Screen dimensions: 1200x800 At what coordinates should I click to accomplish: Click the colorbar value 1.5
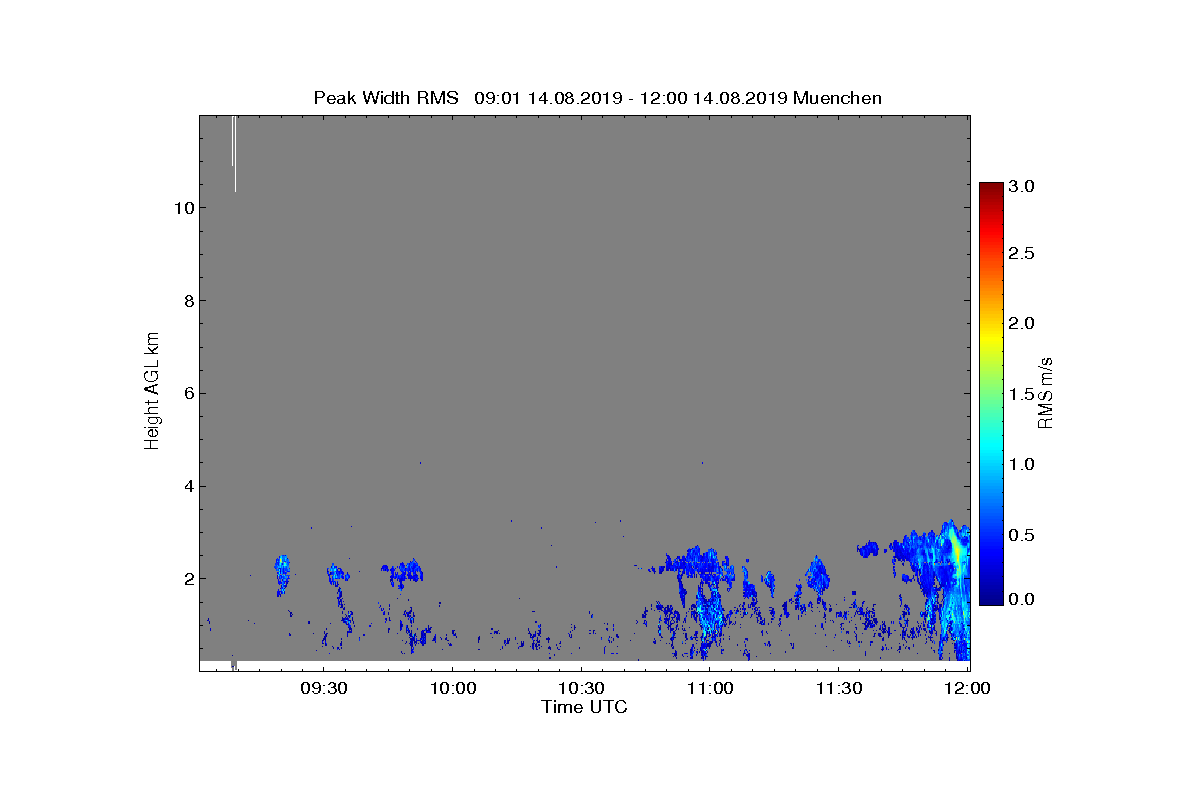1022,394
